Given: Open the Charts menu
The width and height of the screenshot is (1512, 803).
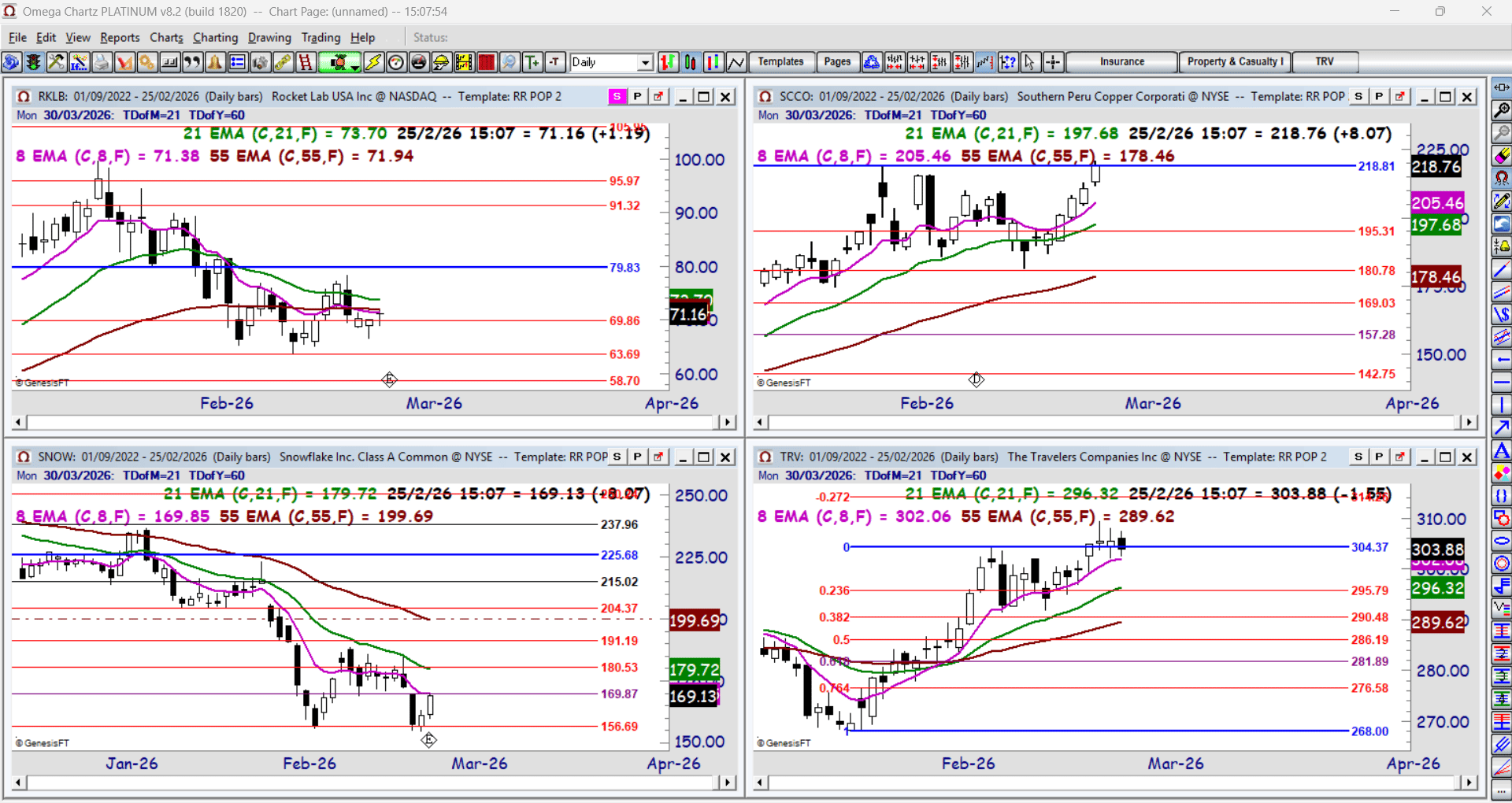Looking at the screenshot, I should coord(166,37).
